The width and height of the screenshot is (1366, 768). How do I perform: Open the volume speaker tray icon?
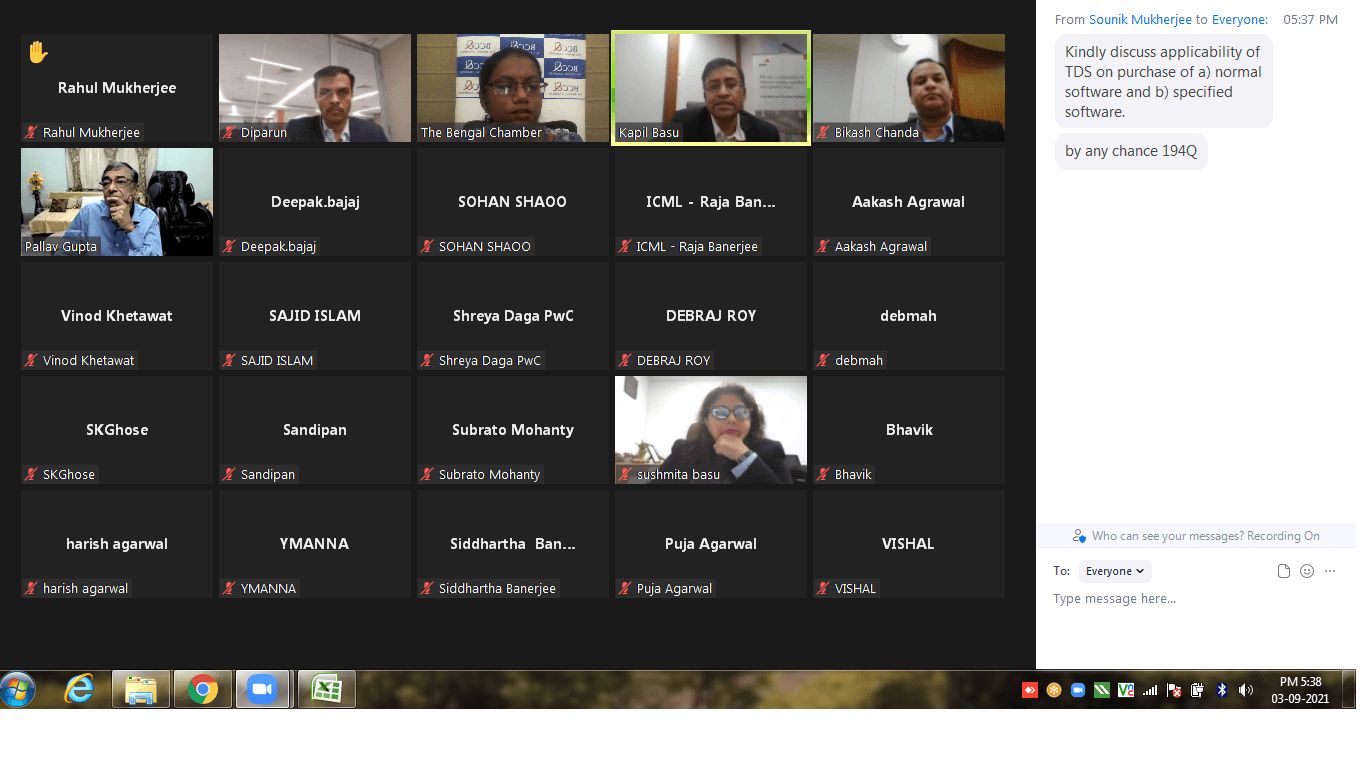click(1246, 690)
